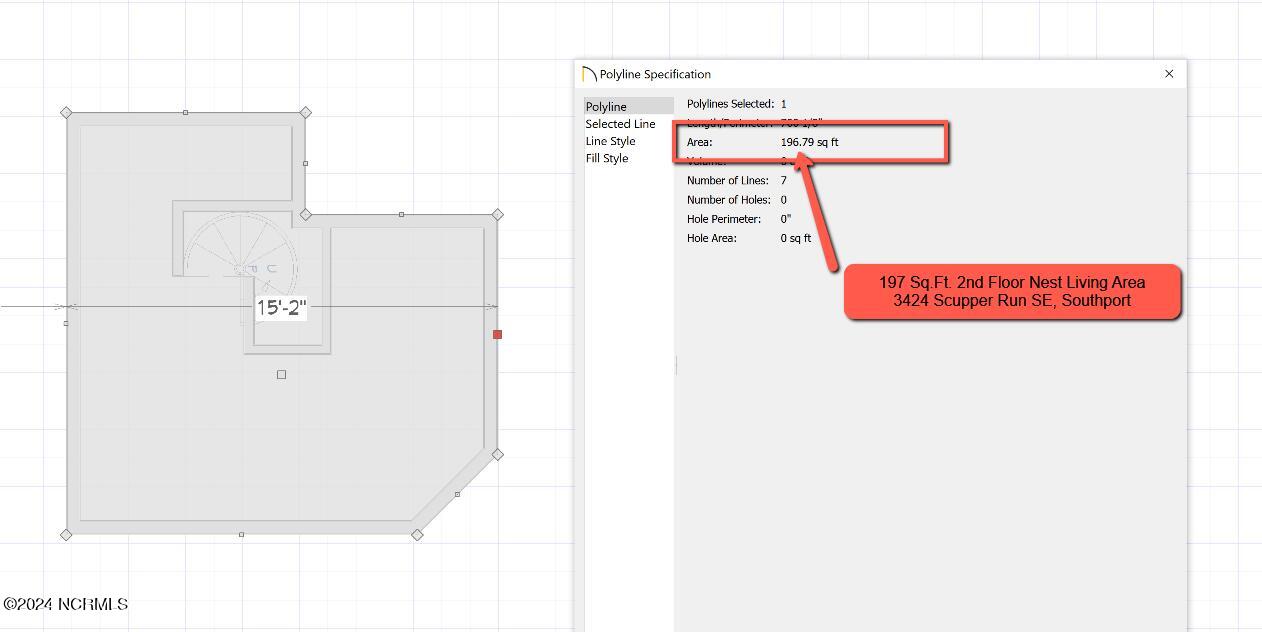Click the red square edit handle on the polyline
This screenshot has width=1262, height=632.
click(x=497, y=334)
